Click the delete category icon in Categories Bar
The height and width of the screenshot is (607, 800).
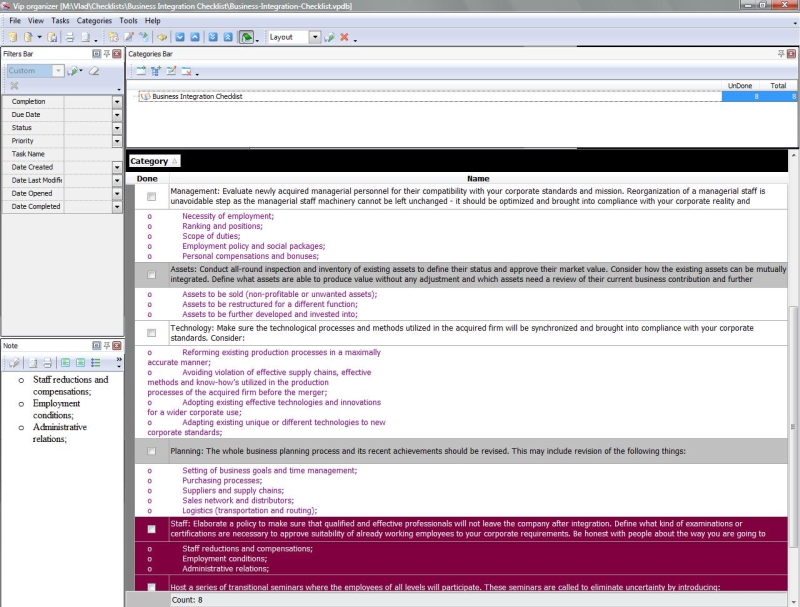tap(187, 71)
